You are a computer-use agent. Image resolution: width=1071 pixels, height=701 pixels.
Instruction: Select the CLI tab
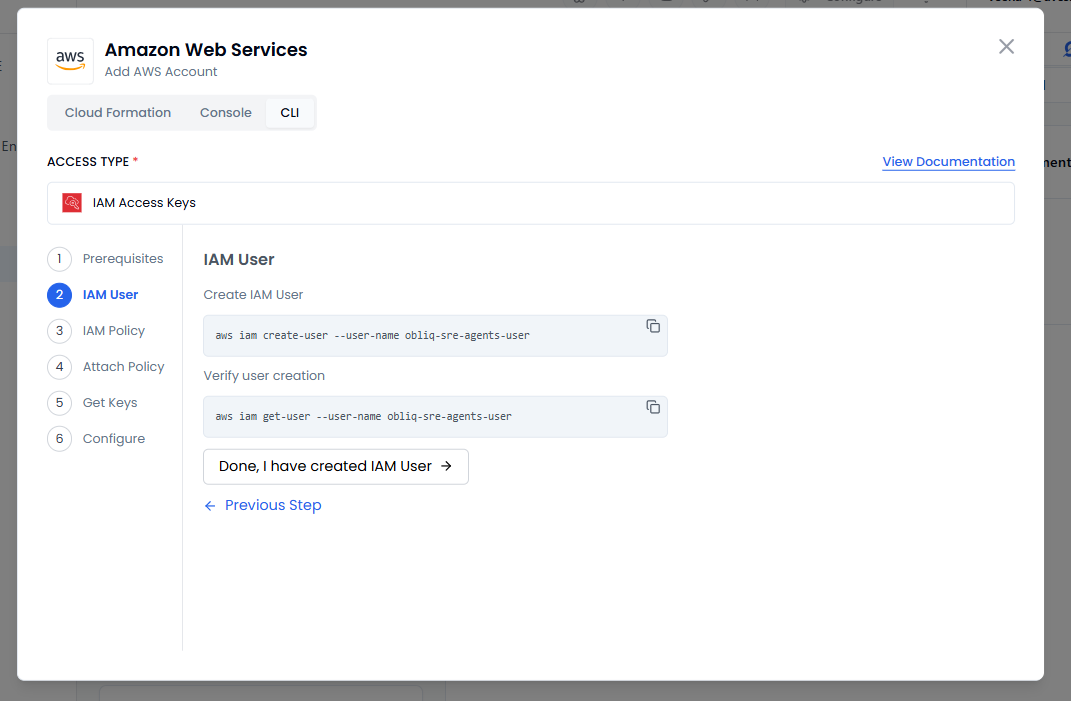289,113
